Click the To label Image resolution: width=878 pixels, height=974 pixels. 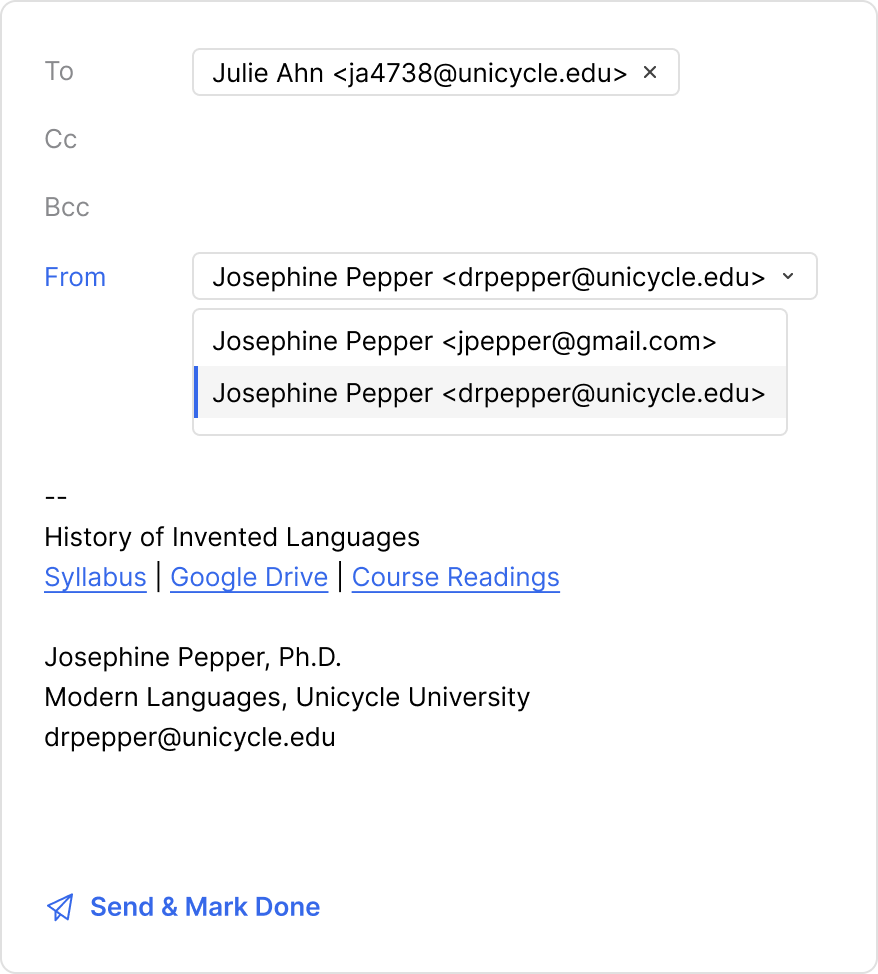[x=59, y=71]
